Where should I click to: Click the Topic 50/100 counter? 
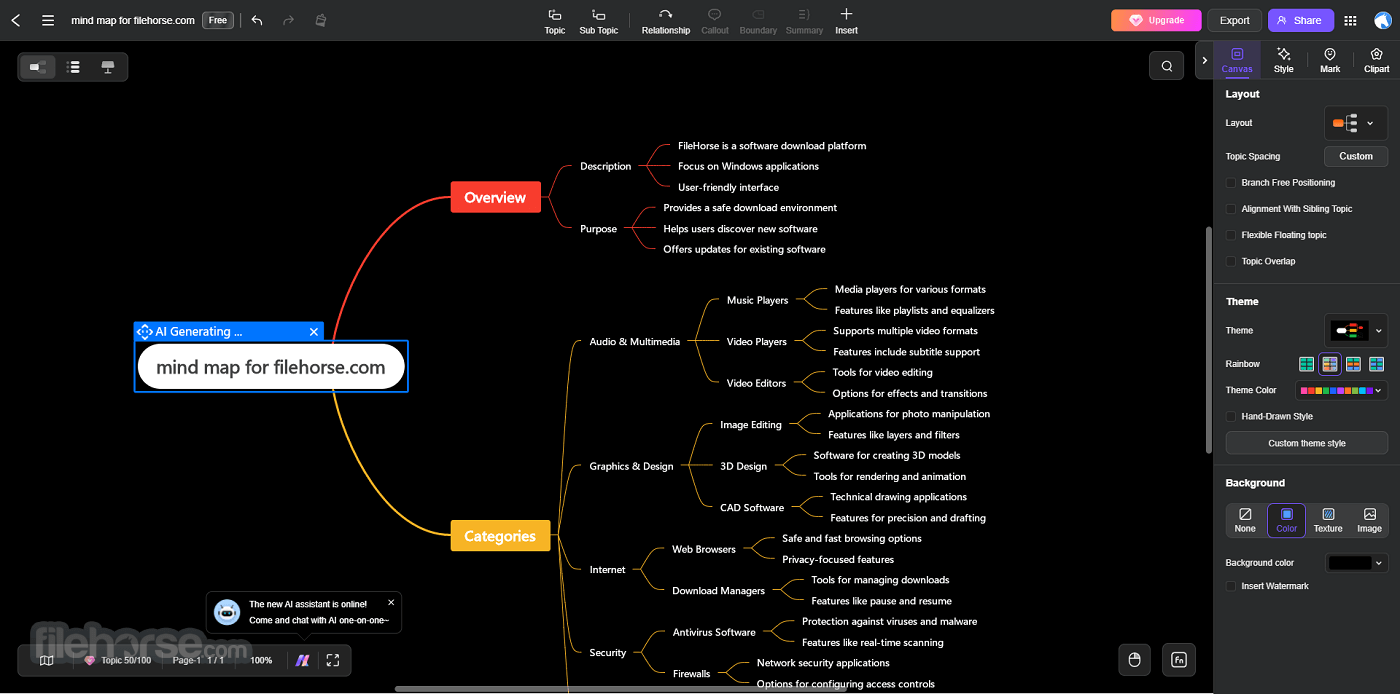coord(118,660)
